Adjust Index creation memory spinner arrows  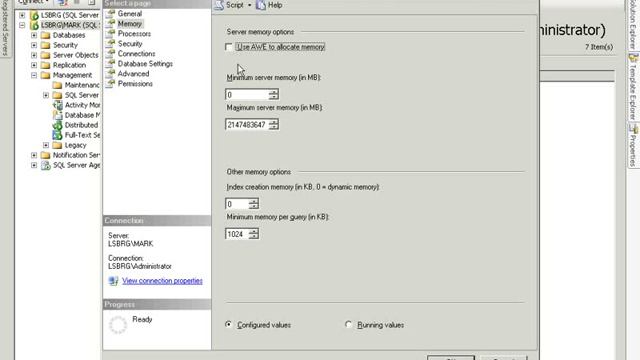pos(253,204)
